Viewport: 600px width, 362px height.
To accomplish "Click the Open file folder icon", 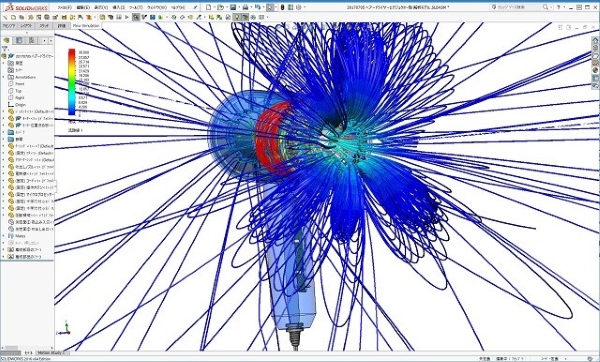I will (220, 7).
